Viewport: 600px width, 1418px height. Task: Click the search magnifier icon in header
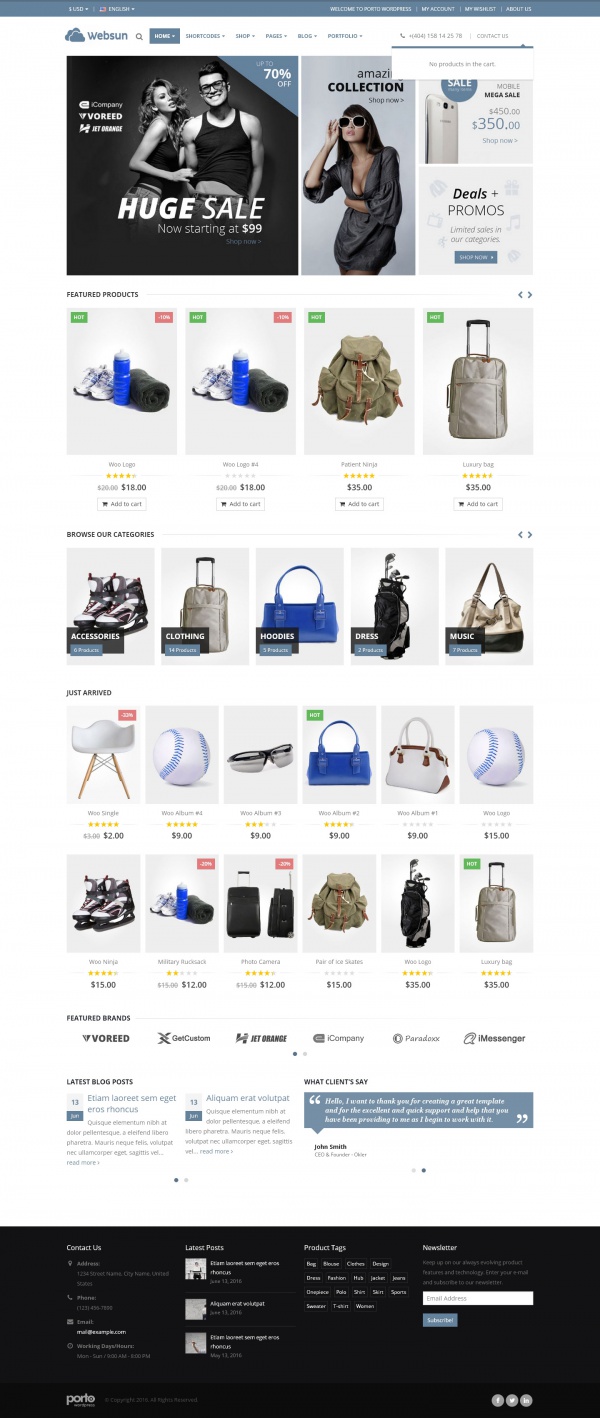139,36
